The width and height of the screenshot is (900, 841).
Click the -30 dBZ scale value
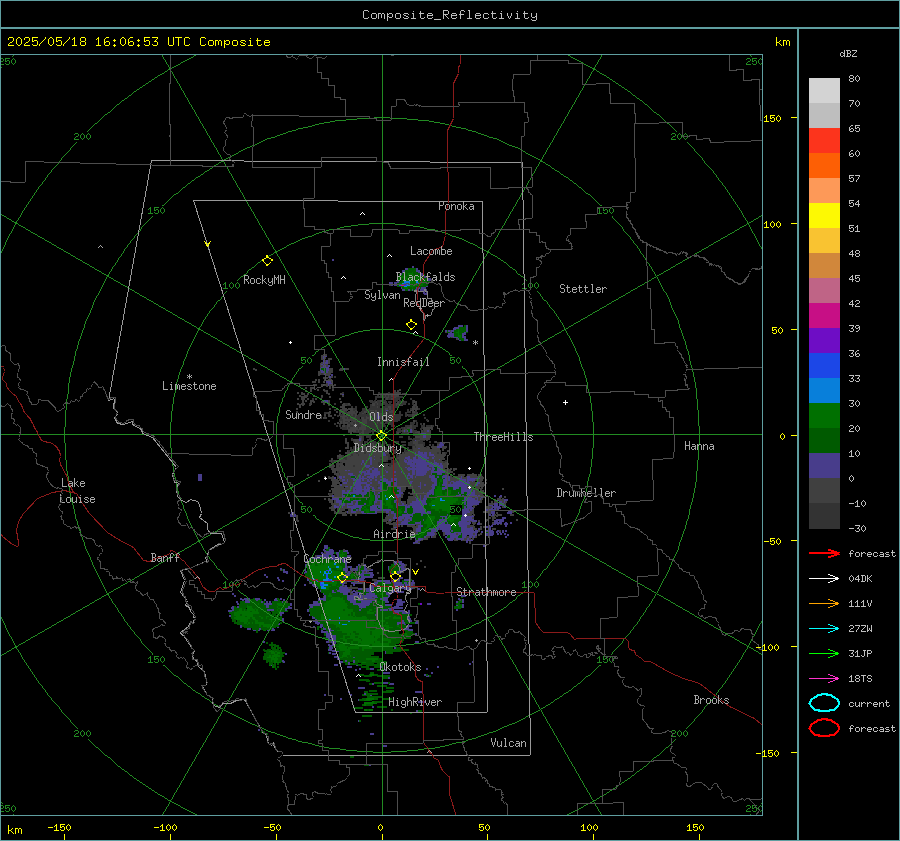click(x=858, y=528)
